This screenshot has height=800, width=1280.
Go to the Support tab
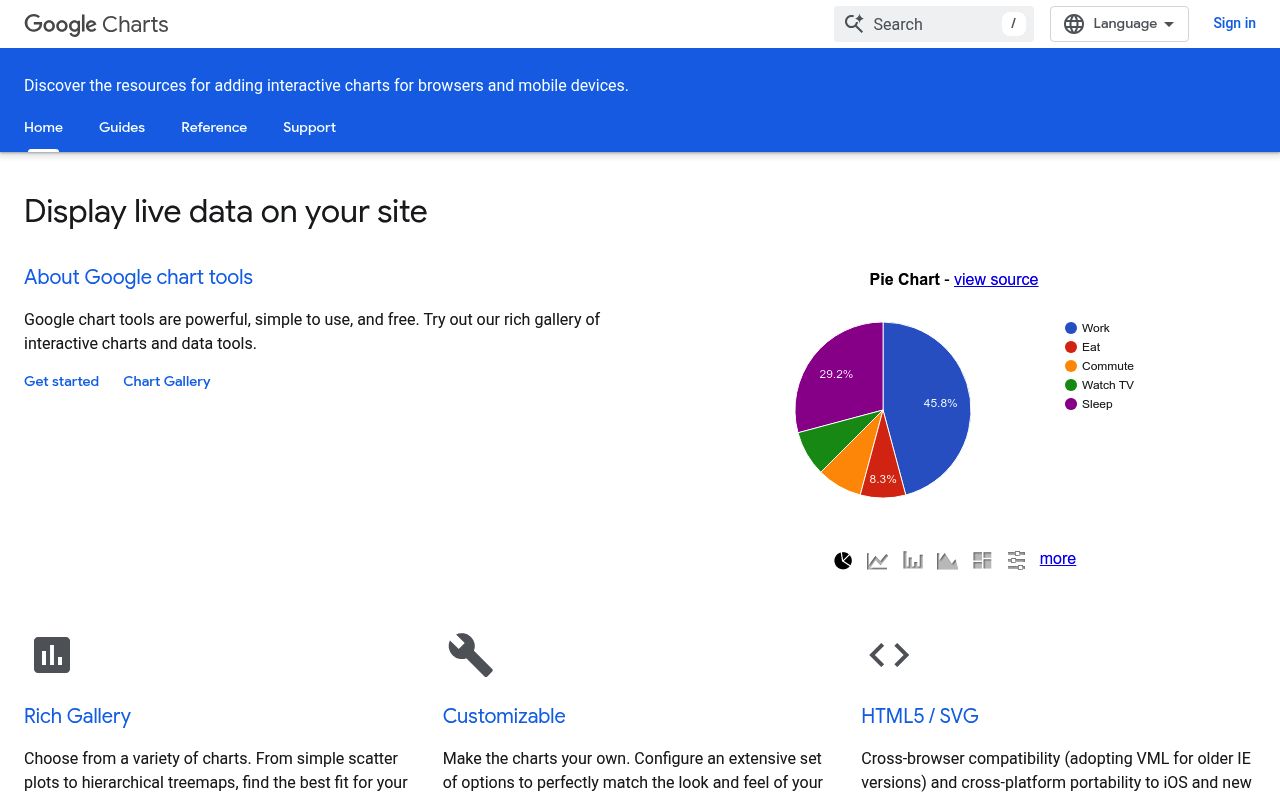click(x=309, y=127)
